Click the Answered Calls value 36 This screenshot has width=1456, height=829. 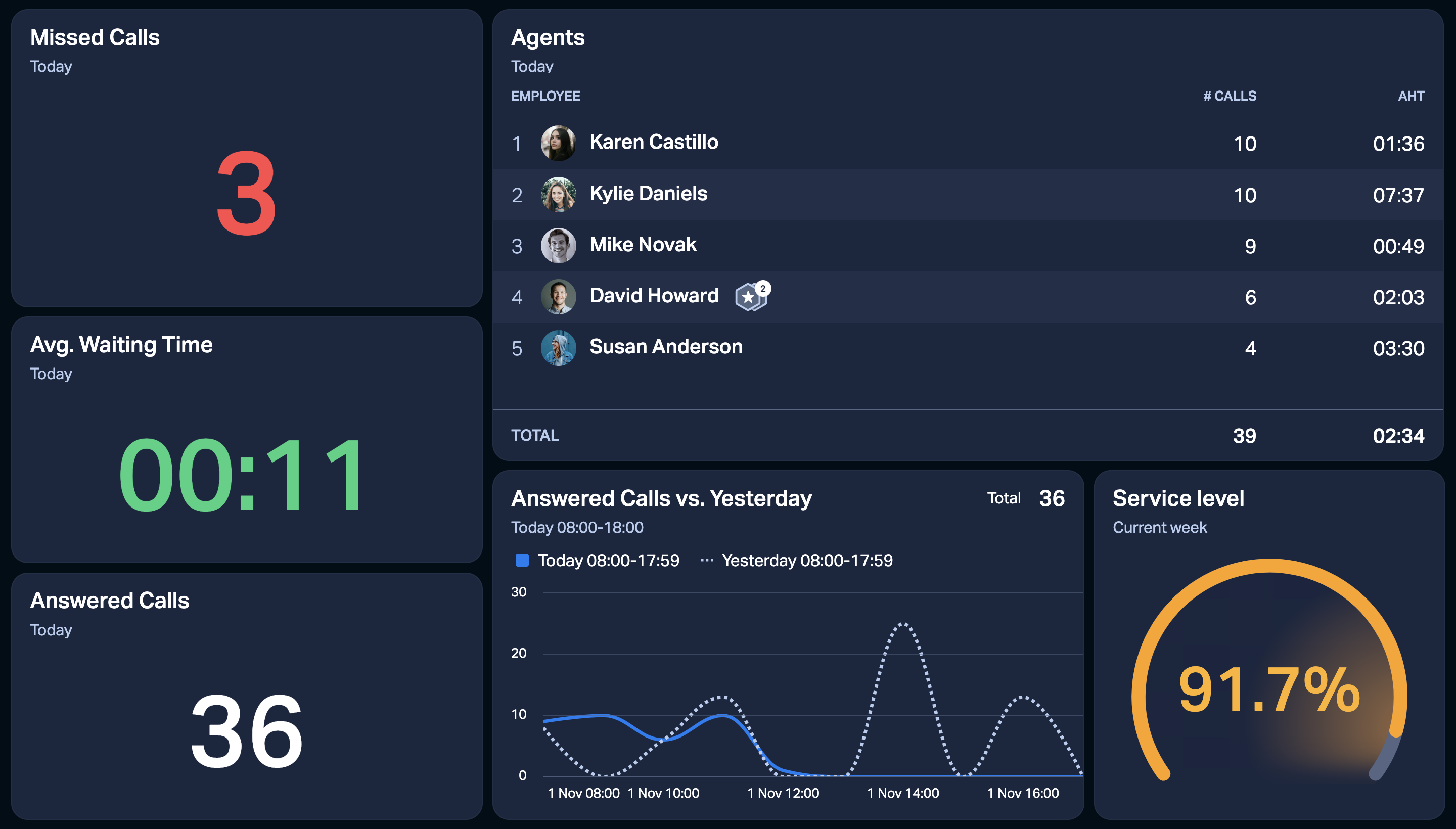247,731
